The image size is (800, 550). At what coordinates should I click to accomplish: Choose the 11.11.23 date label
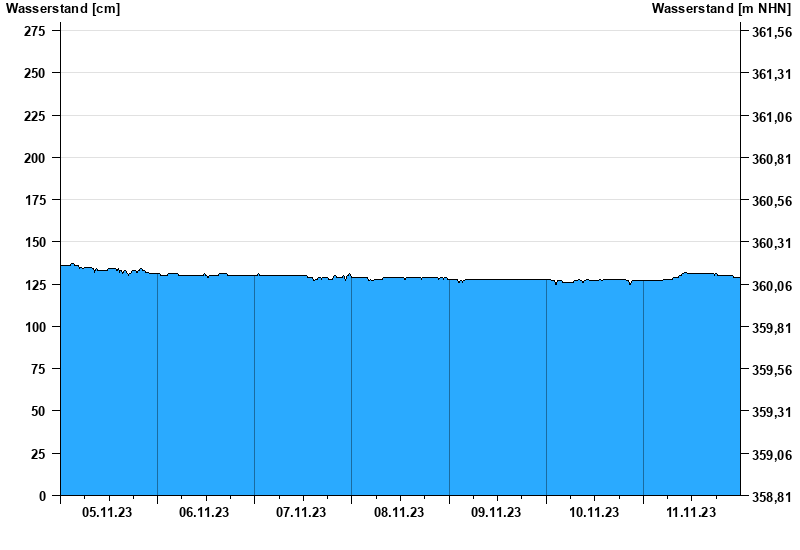click(691, 513)
